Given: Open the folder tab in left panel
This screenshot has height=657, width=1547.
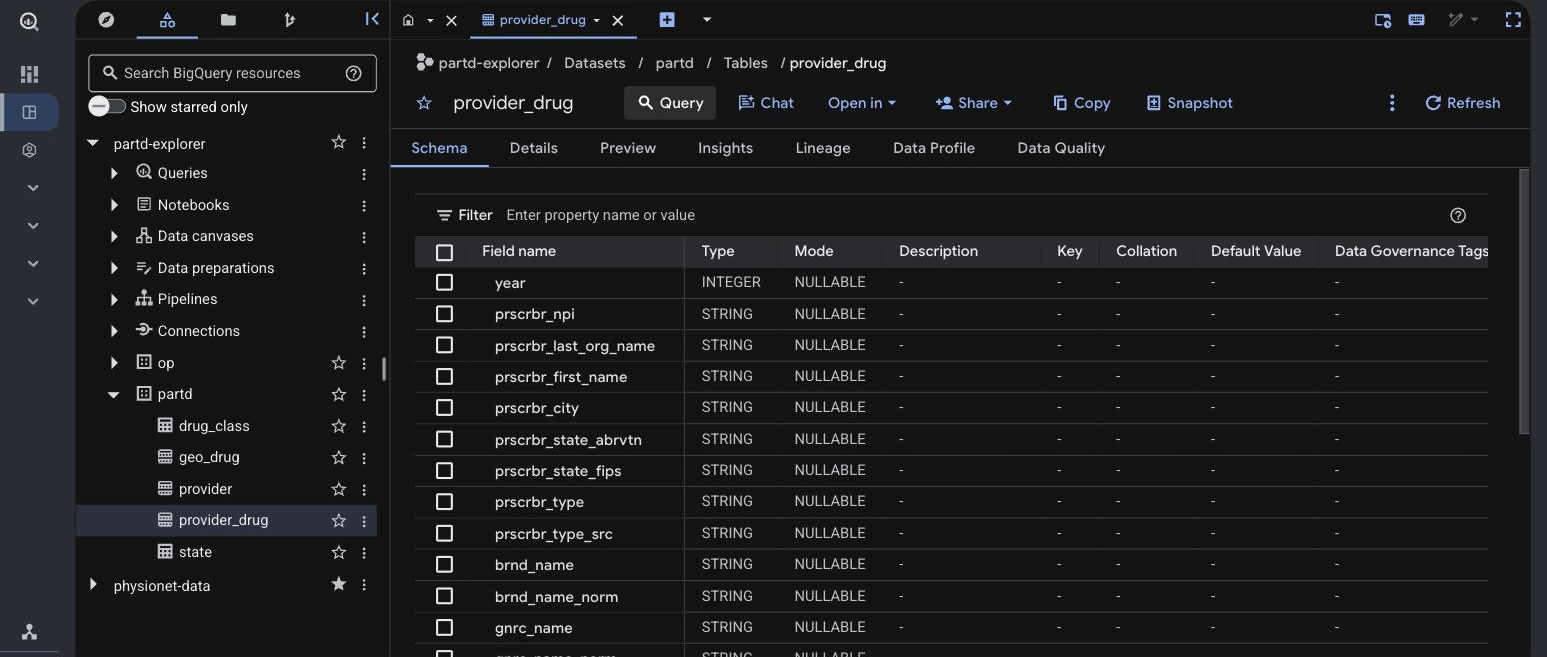Looking at the screenshot, I should 228,19.
